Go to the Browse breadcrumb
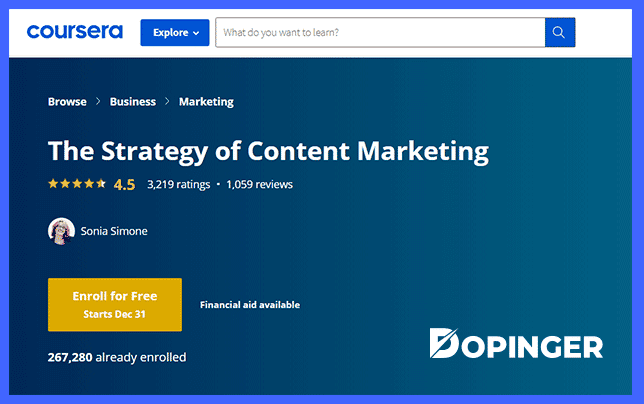The image size is (644, 404). (x=67, y=101)
